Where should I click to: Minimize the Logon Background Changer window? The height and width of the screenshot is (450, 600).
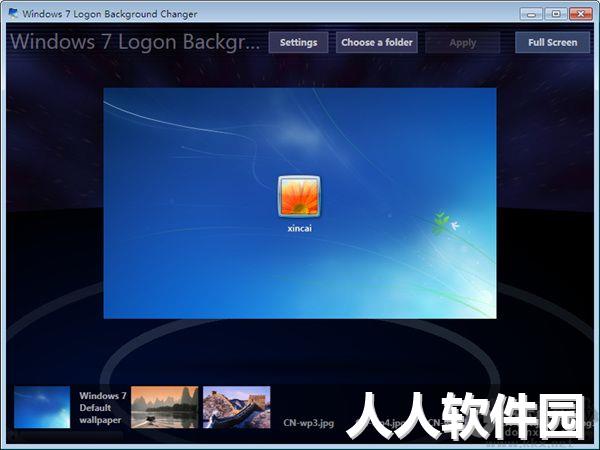click(531, 14)
